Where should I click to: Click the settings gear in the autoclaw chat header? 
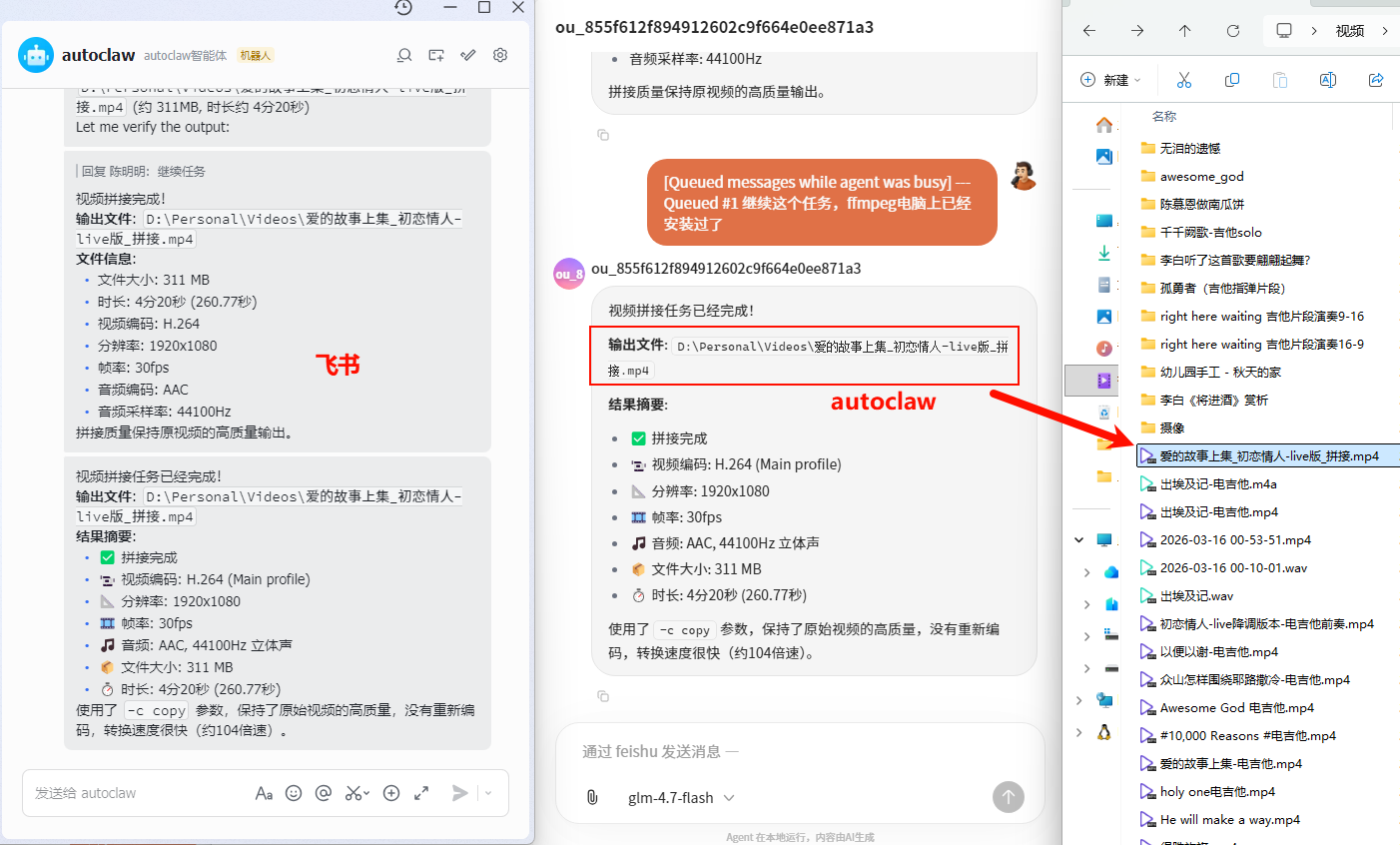(x=499, y=55)
